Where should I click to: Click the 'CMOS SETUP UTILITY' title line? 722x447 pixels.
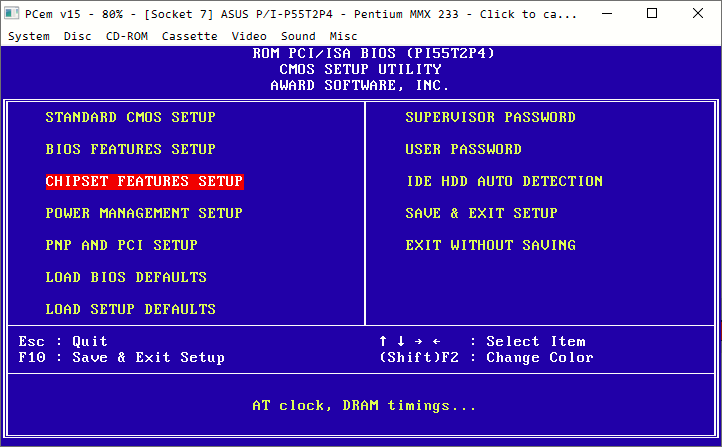pyautogui.click(x=360, y=69)
